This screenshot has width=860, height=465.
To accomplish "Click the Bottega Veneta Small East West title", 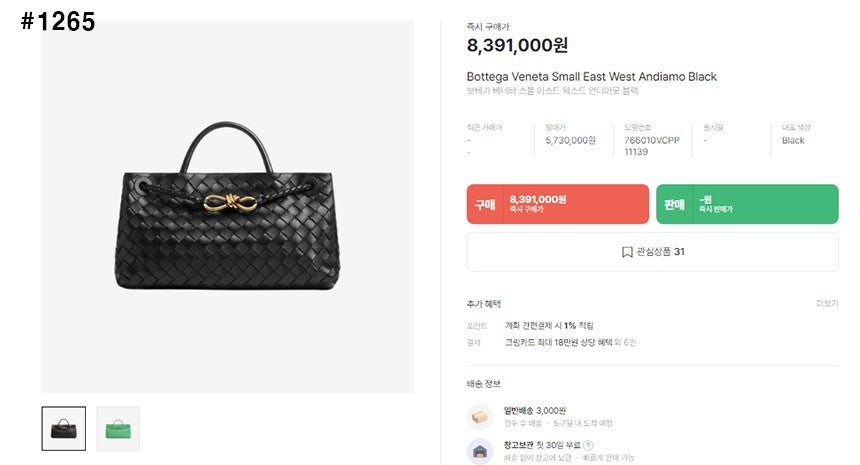I will [x=591, y=77].
